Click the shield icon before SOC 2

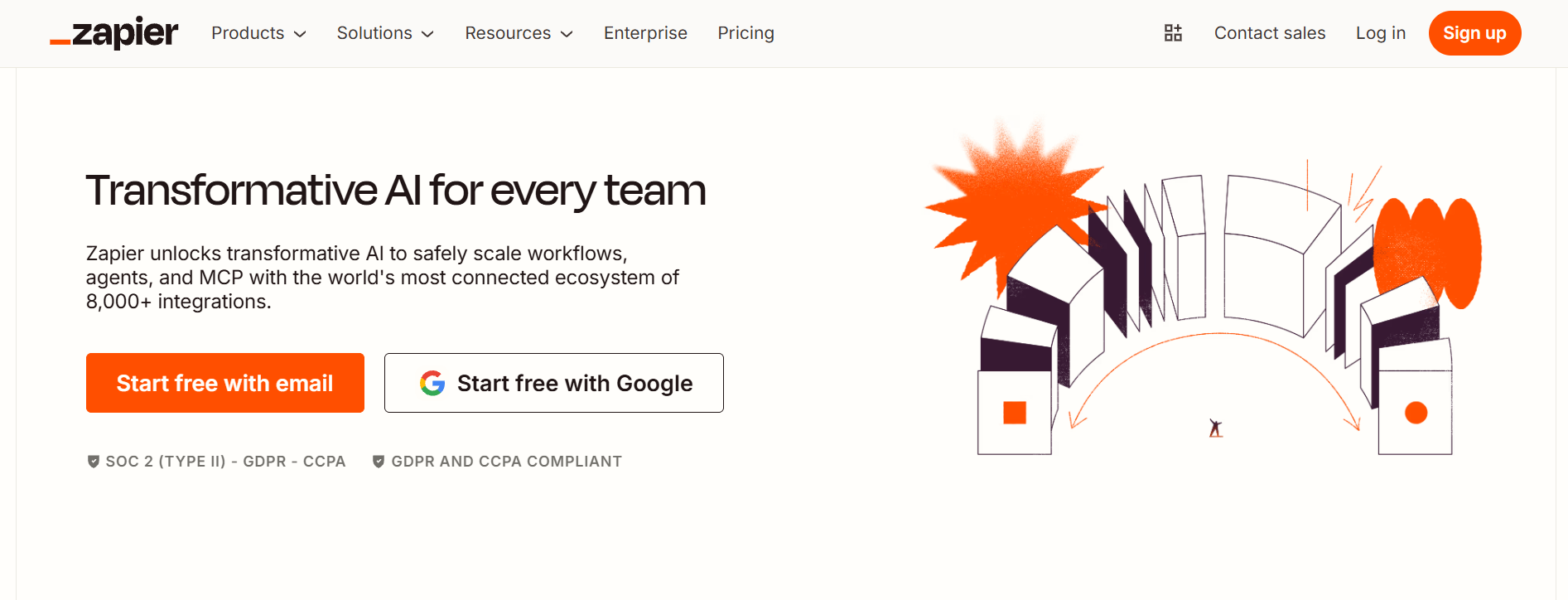click(92, 461)
